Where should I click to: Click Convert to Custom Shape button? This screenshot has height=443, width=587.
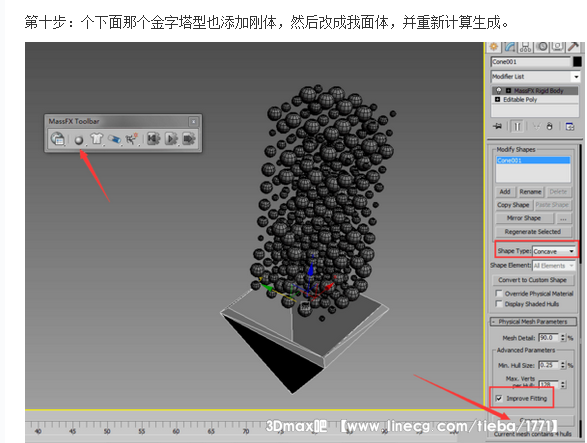click(532, 280)
